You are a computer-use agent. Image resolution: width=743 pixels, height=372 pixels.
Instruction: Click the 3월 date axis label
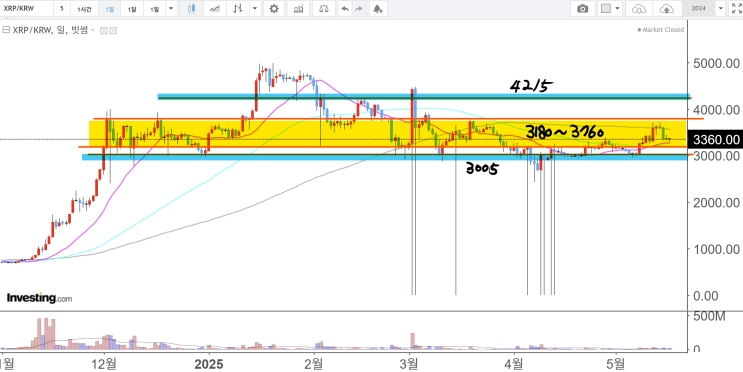409,364
